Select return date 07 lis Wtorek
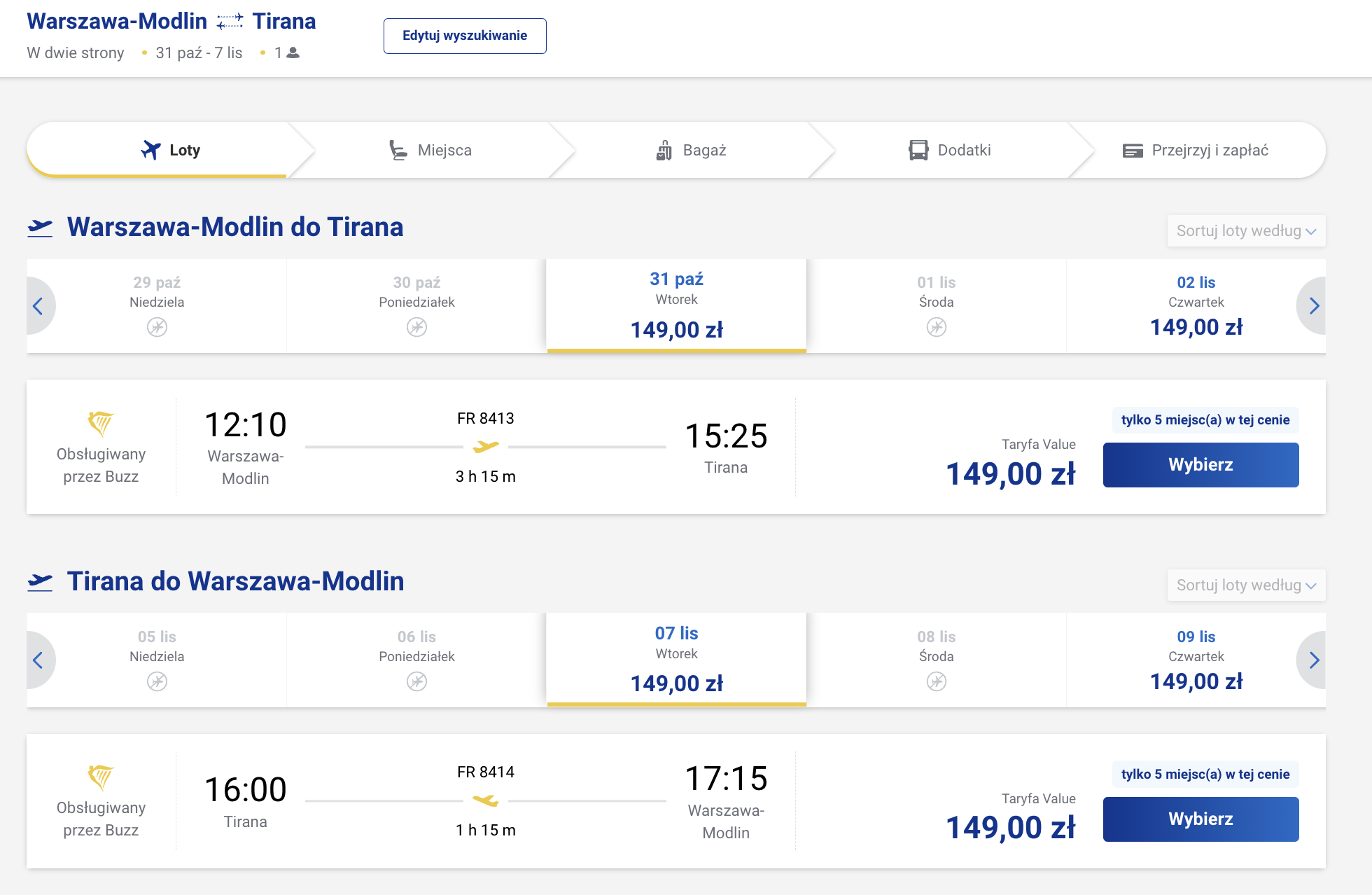This screenshot has width=1372, height=895. (x=676, y=660)
